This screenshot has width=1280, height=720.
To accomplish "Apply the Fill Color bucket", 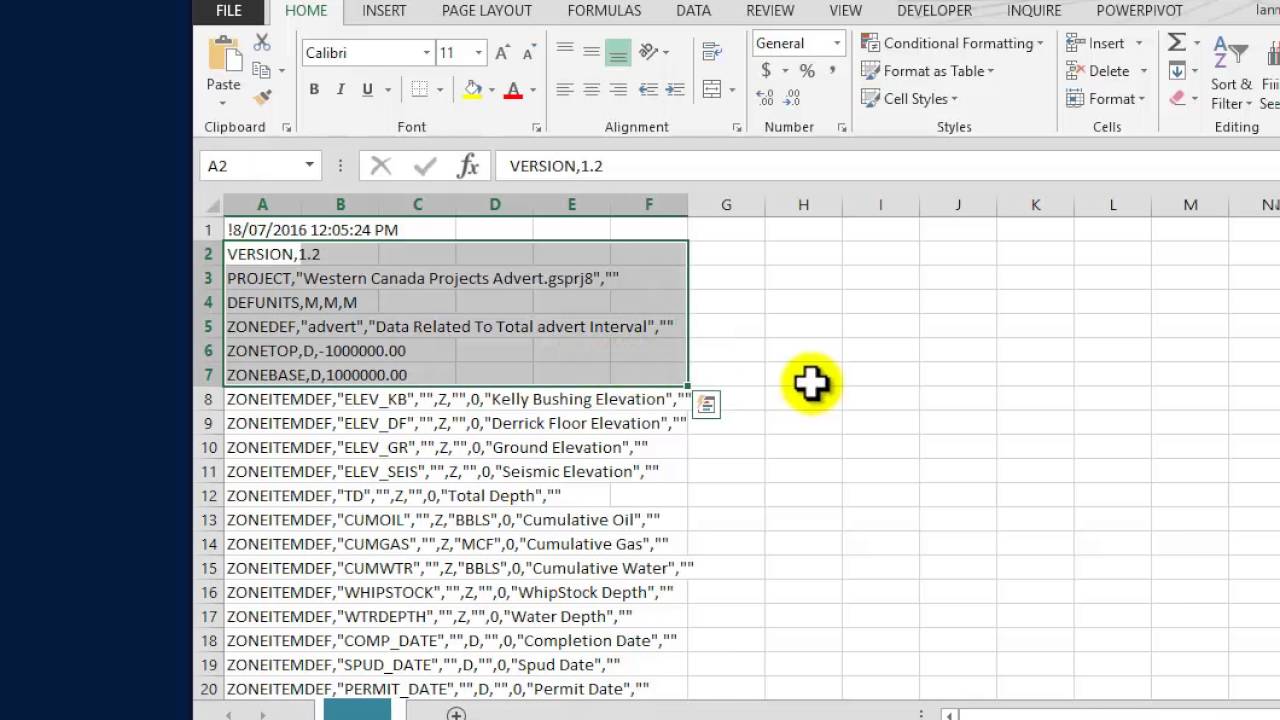I will coord(473,90).
